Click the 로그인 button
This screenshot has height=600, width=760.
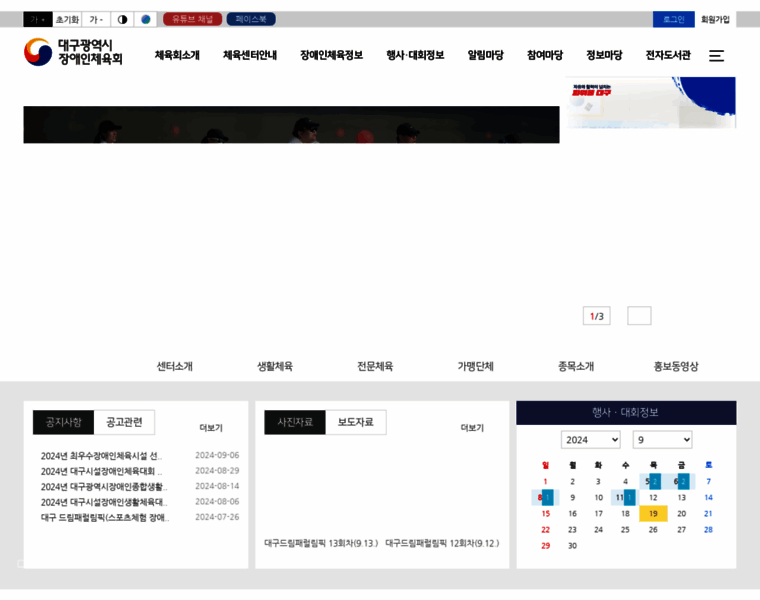coord(673,19)
